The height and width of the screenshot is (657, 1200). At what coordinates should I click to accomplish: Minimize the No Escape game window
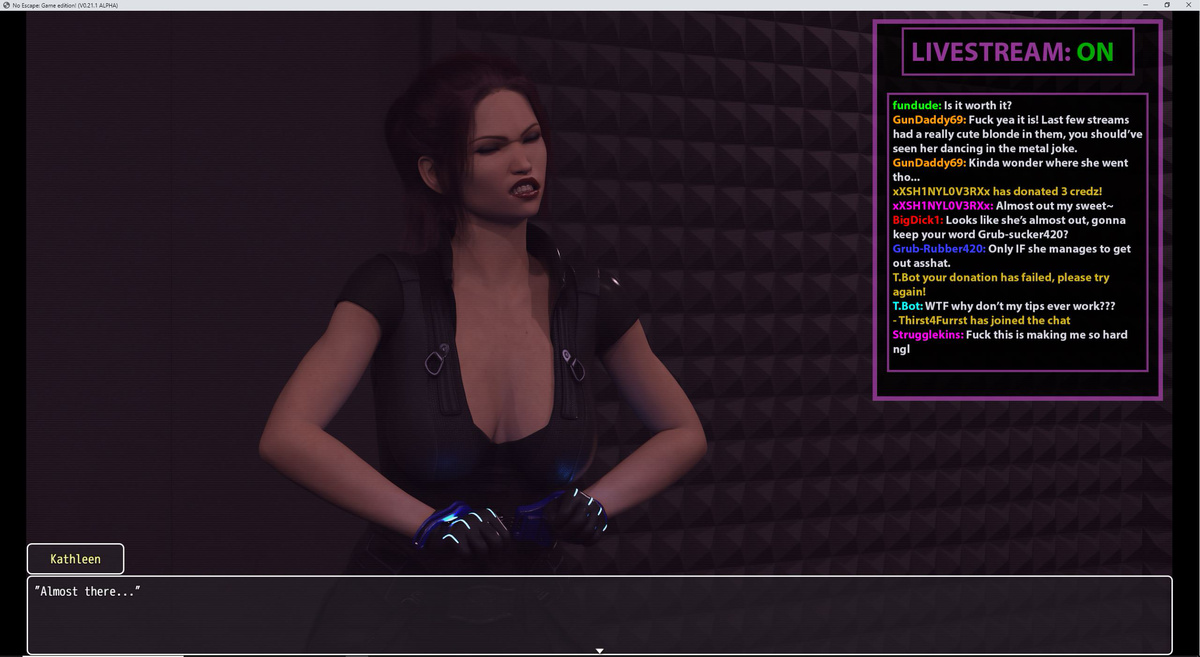(1145, 5)
